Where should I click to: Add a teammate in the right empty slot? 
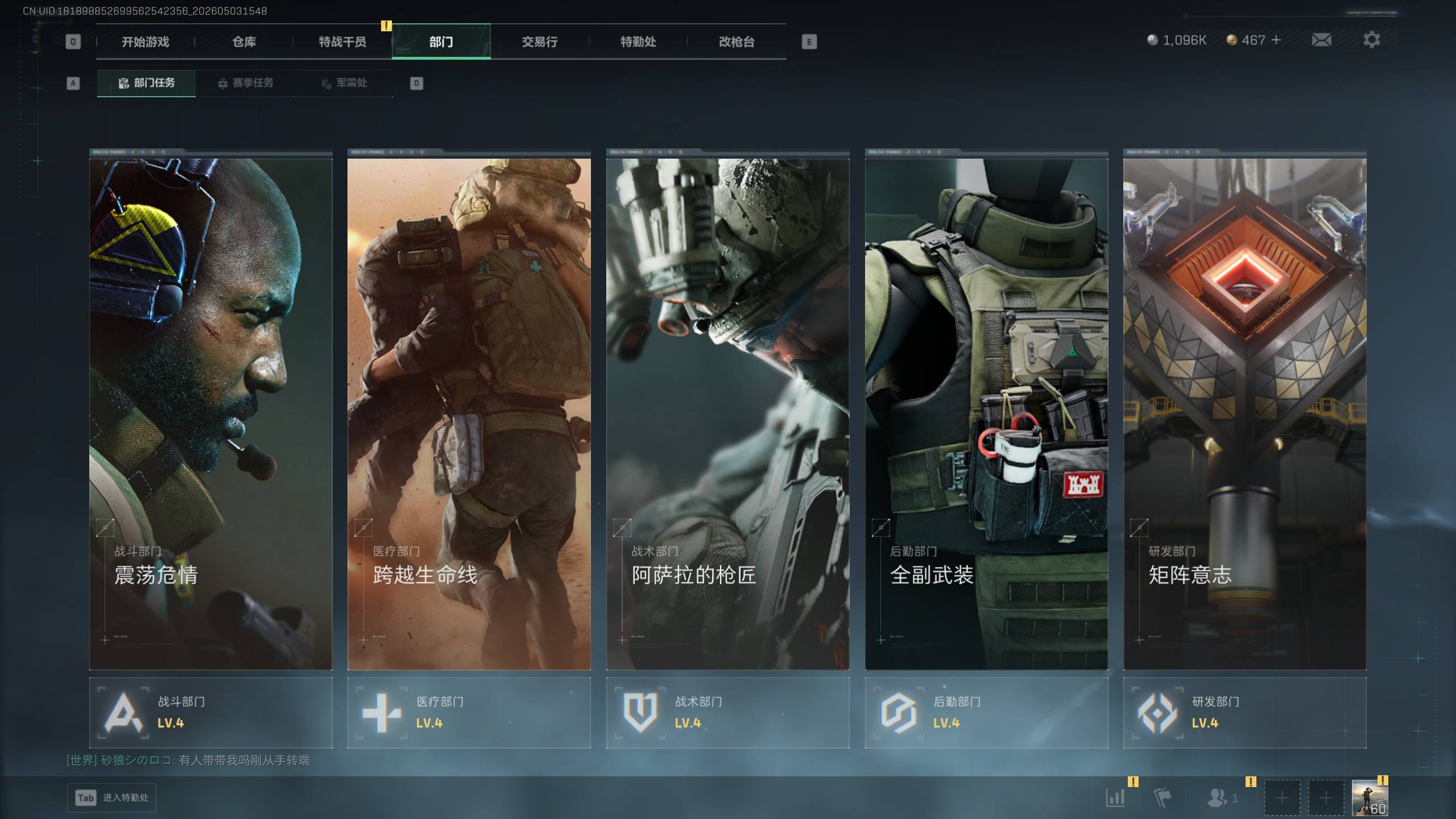pyautogui.click(x=1326, y=798)
